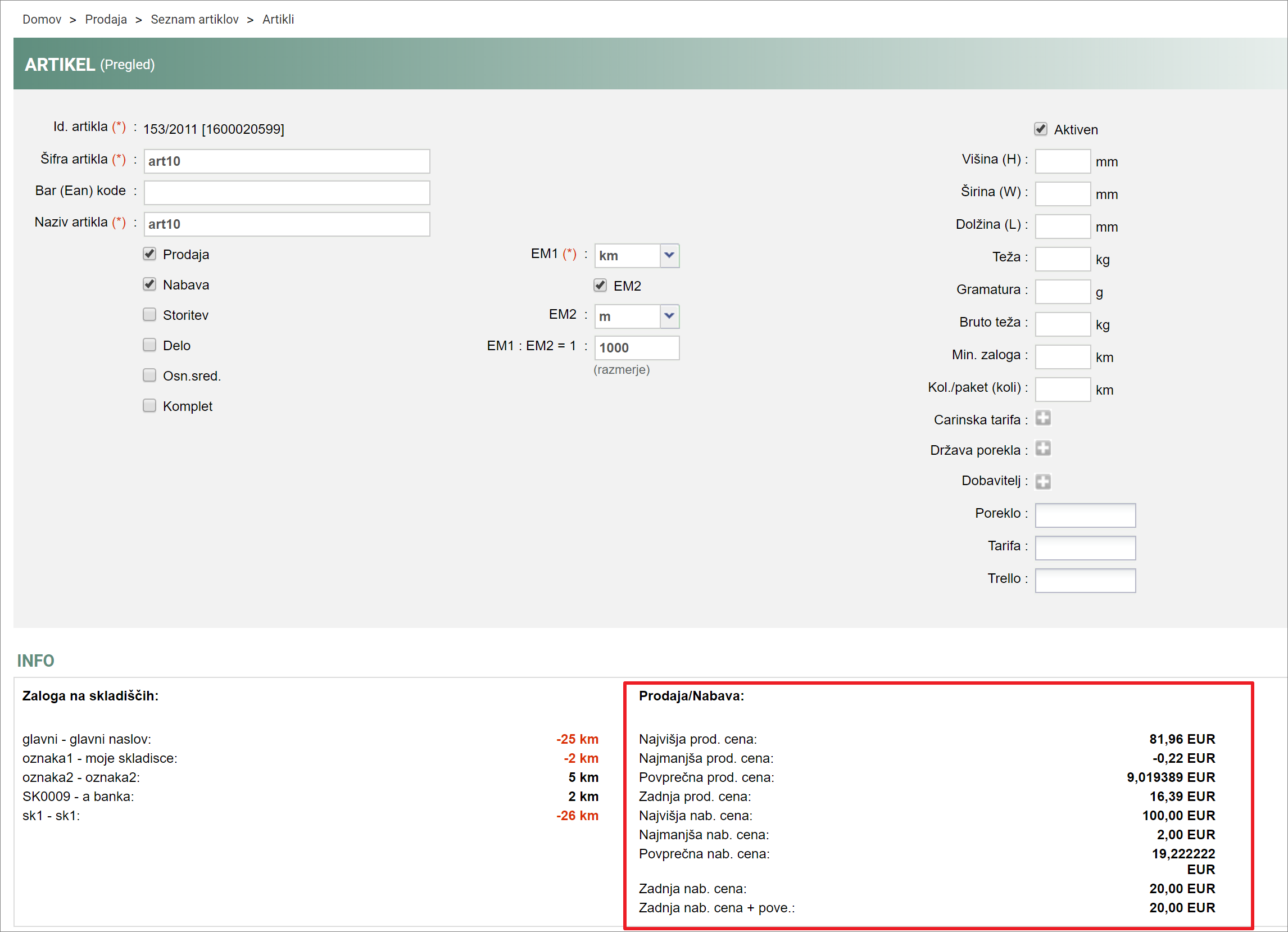Click the Poreklo text field

pyautogui.click(x=1085, y=515)
